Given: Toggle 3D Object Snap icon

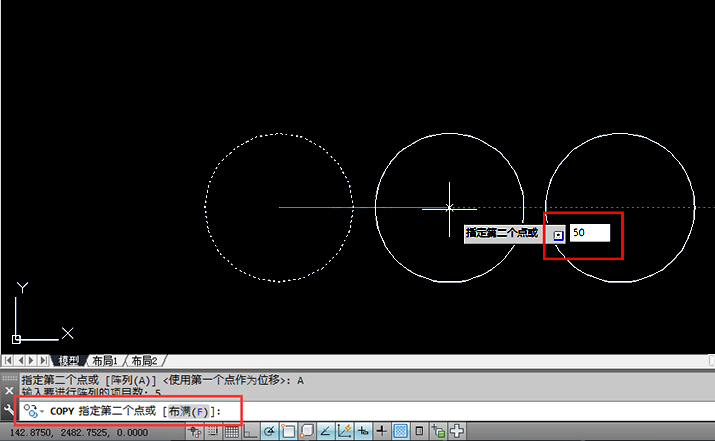Looking at the screenshot, I should tap(307, 431).
